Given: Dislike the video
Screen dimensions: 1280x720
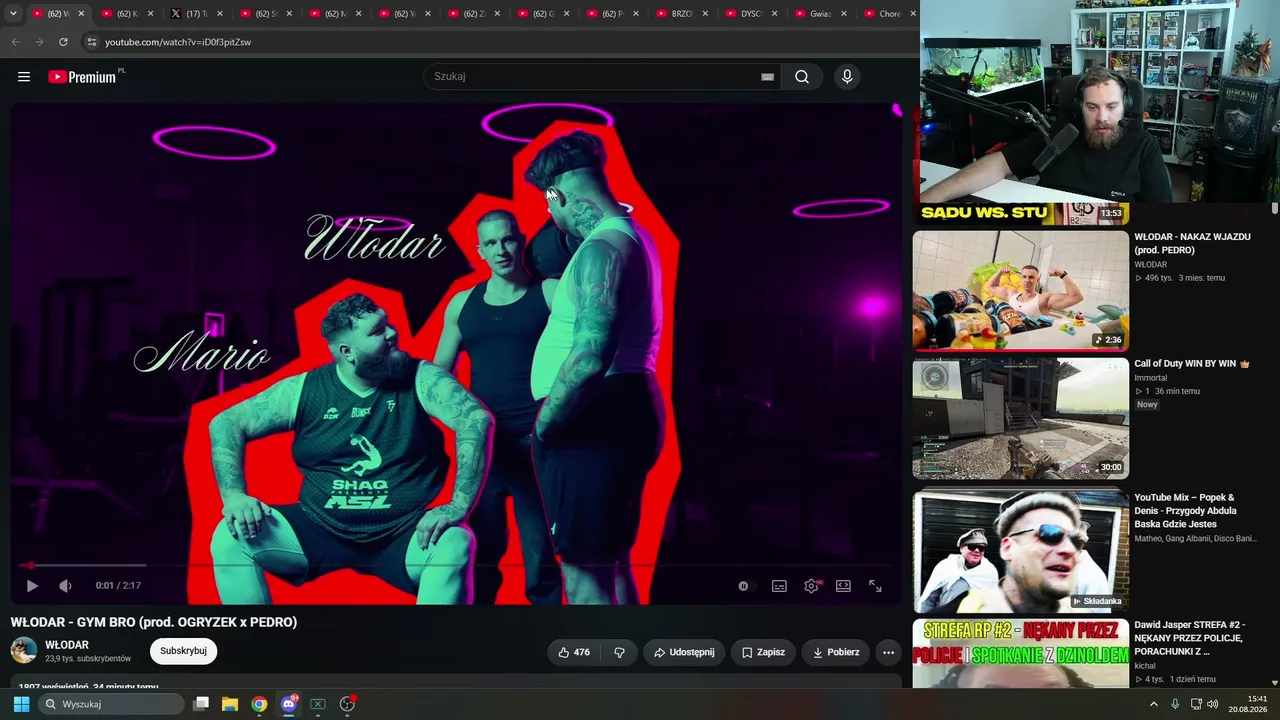Looking at the screenshot, I should (x=620, y=652).
